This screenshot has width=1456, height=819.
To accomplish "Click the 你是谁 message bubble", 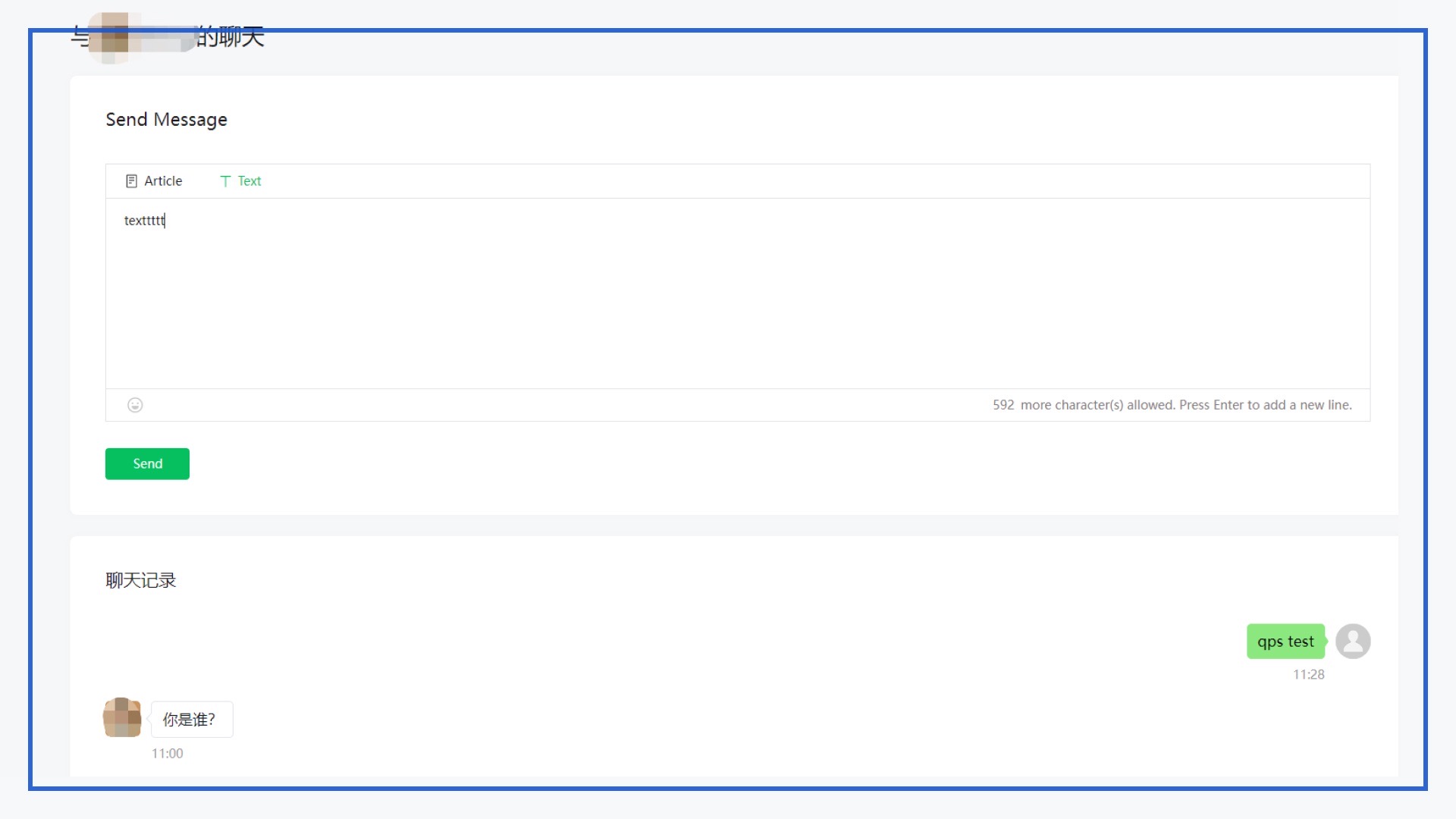I will pyautogui.click(x=192, y=719).
